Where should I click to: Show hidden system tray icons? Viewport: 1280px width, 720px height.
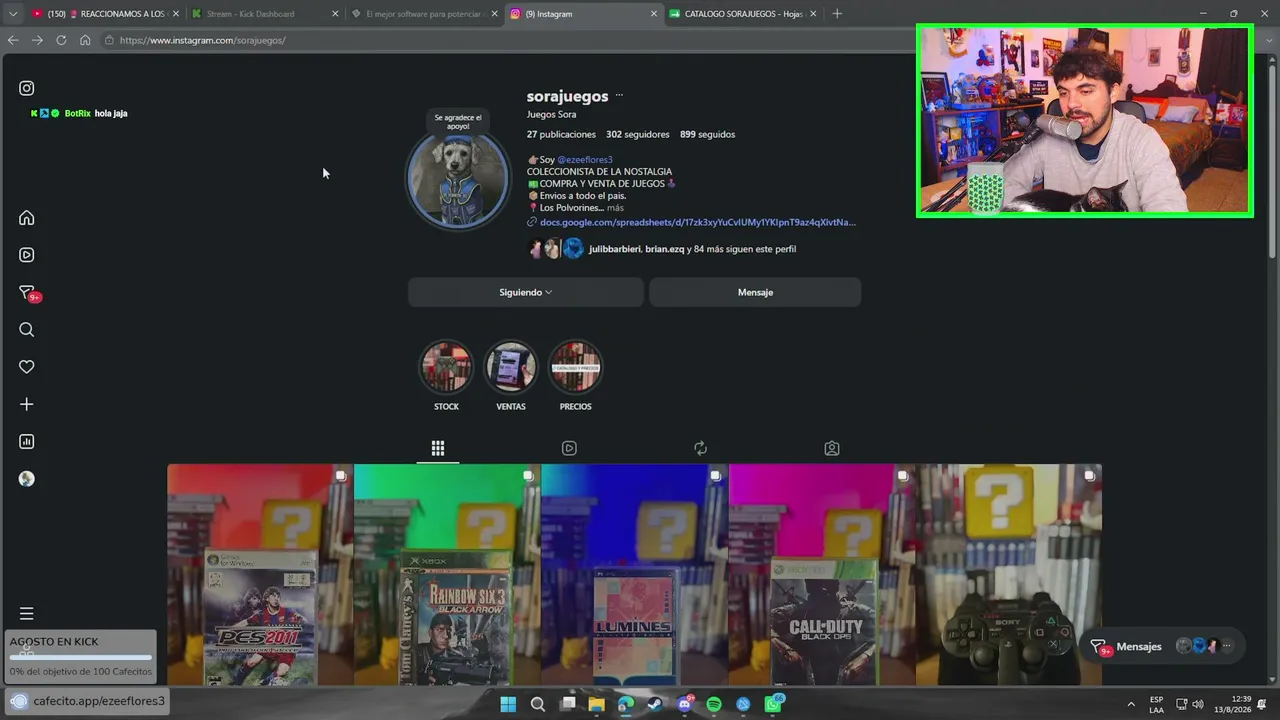click(1131, 704)
